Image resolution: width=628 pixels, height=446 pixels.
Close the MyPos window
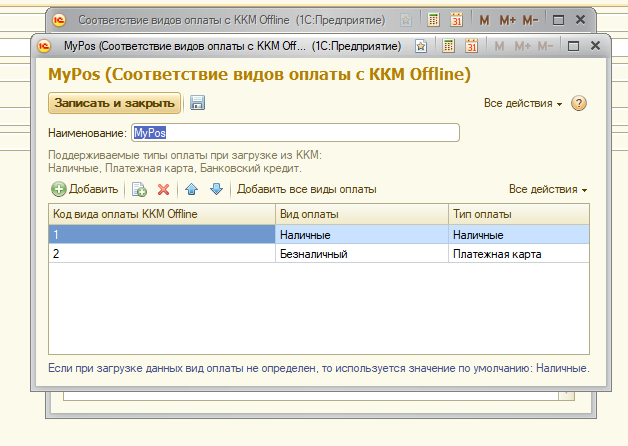coord(596,46)
